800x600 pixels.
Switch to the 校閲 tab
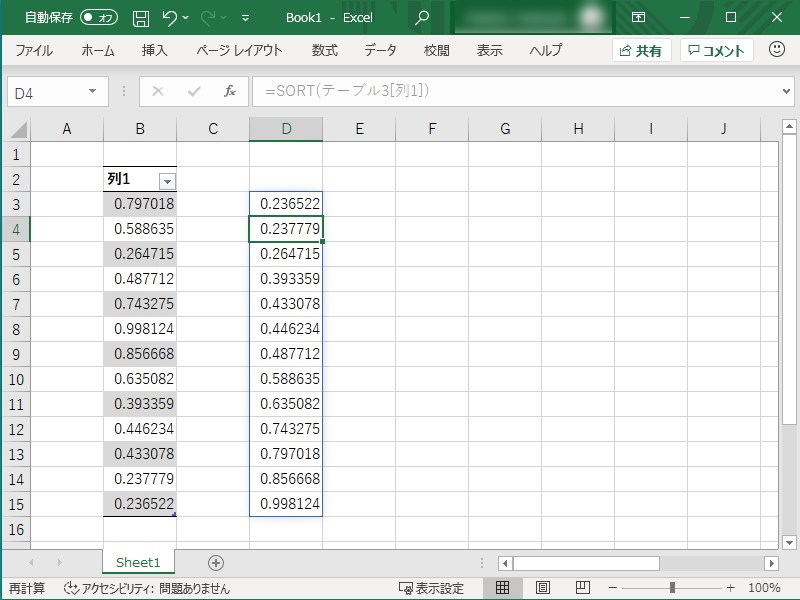point(437,51)
